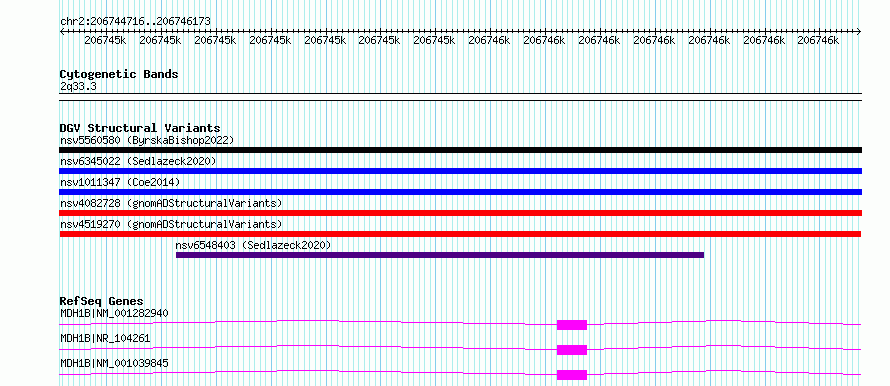Click the right arrow end of ruler
Viewport: 890px width, 386px height.
click(859, 31)
